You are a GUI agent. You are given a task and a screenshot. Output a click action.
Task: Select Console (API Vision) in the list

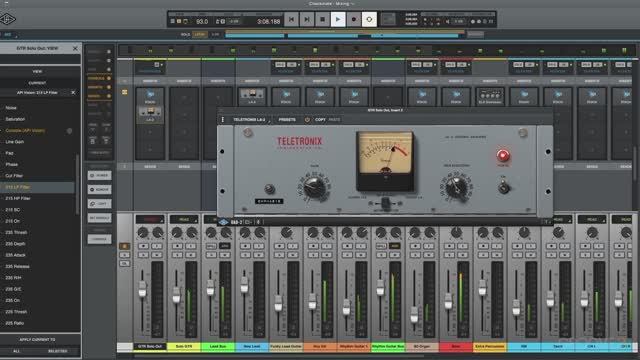coord(25,131)
